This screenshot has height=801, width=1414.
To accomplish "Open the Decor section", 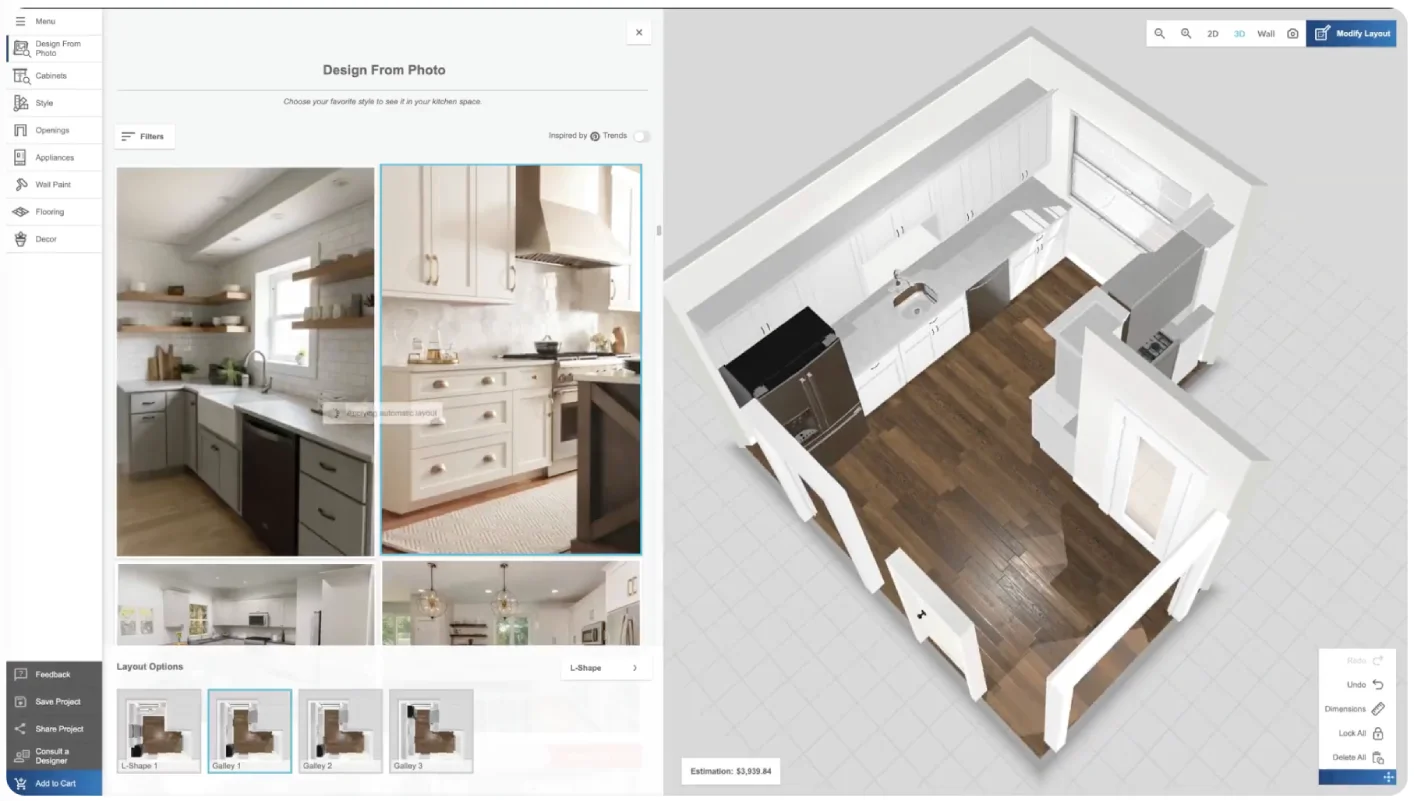I will tap(54, 239).
